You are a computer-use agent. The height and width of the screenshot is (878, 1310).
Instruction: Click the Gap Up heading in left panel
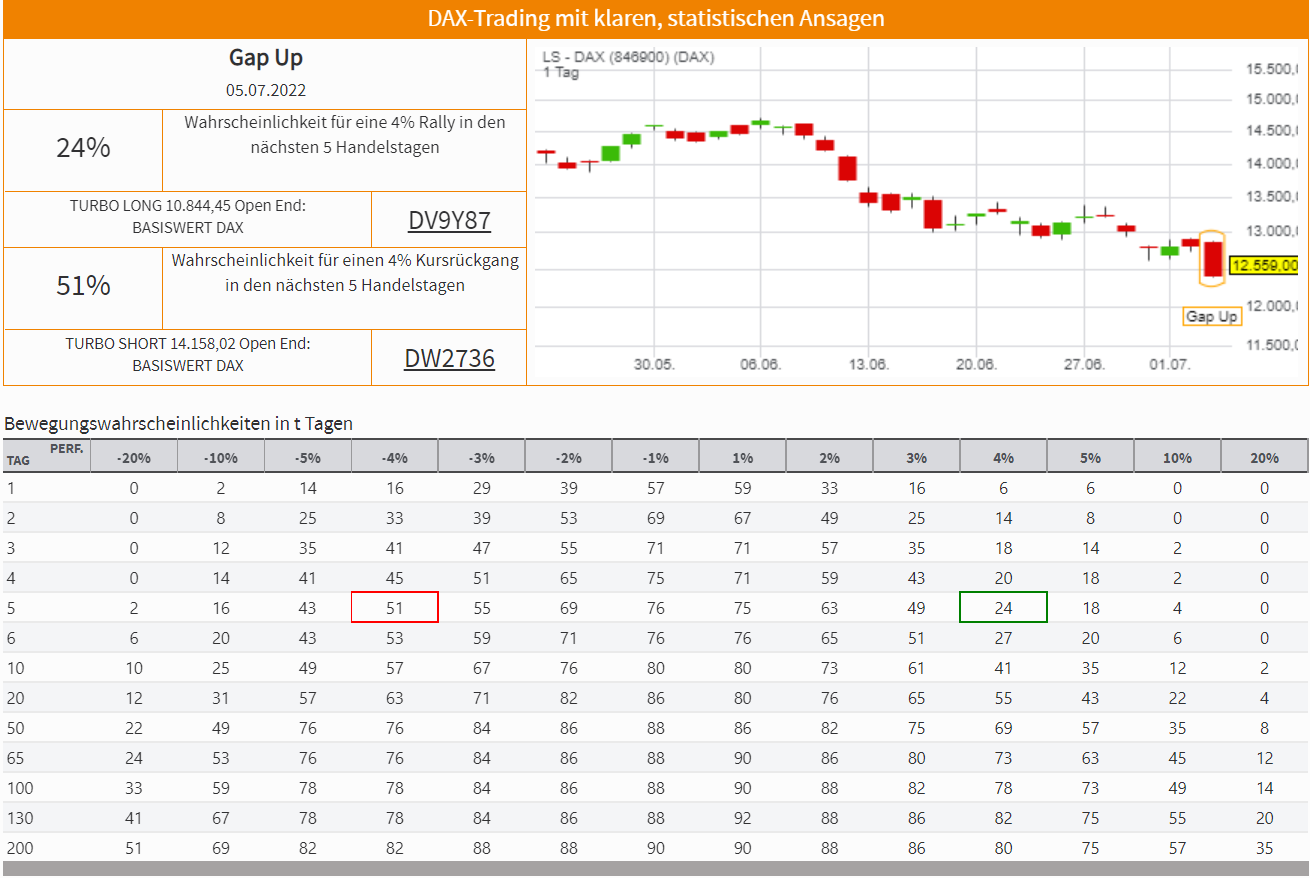click(265, 58)
